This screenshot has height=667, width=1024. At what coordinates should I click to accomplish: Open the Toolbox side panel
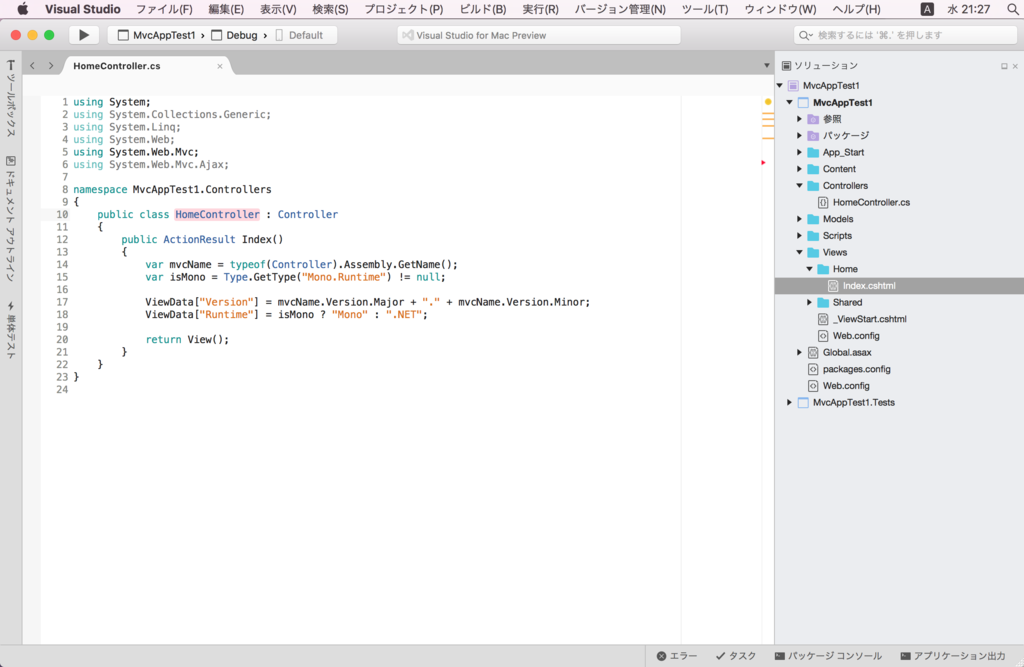[x=10, y=98]
